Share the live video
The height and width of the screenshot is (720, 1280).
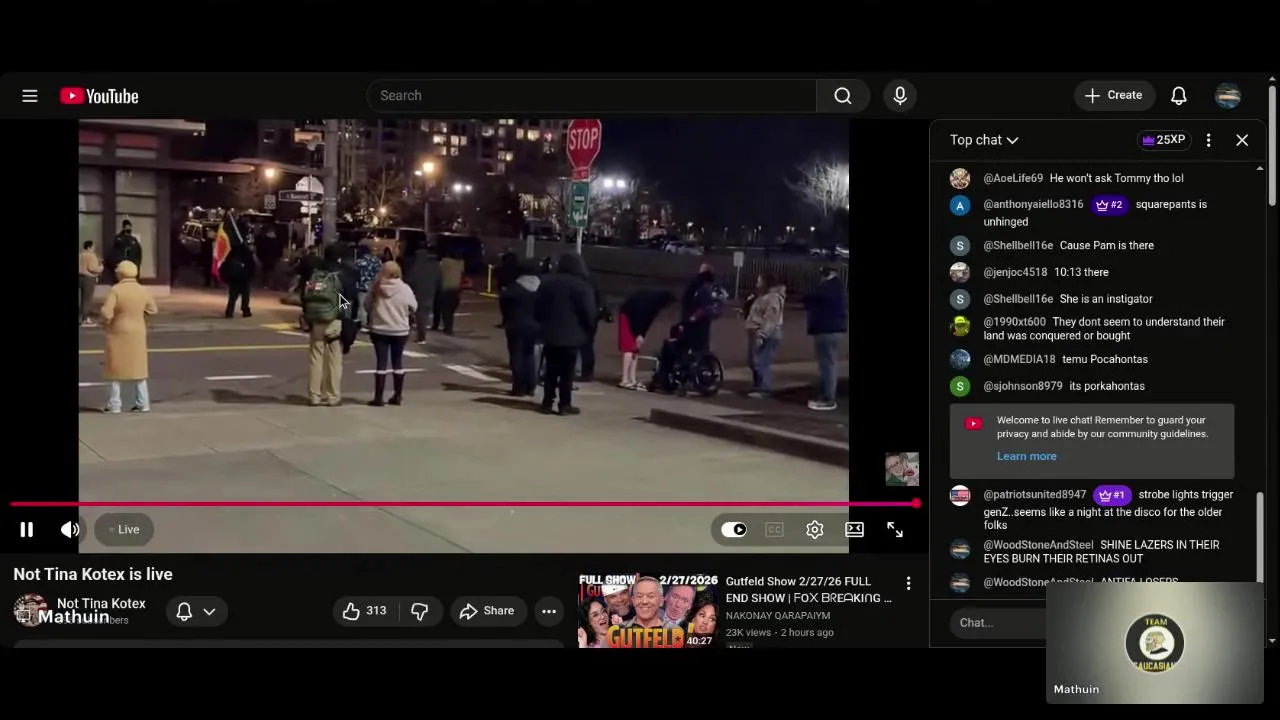click(x=487, y=611)
